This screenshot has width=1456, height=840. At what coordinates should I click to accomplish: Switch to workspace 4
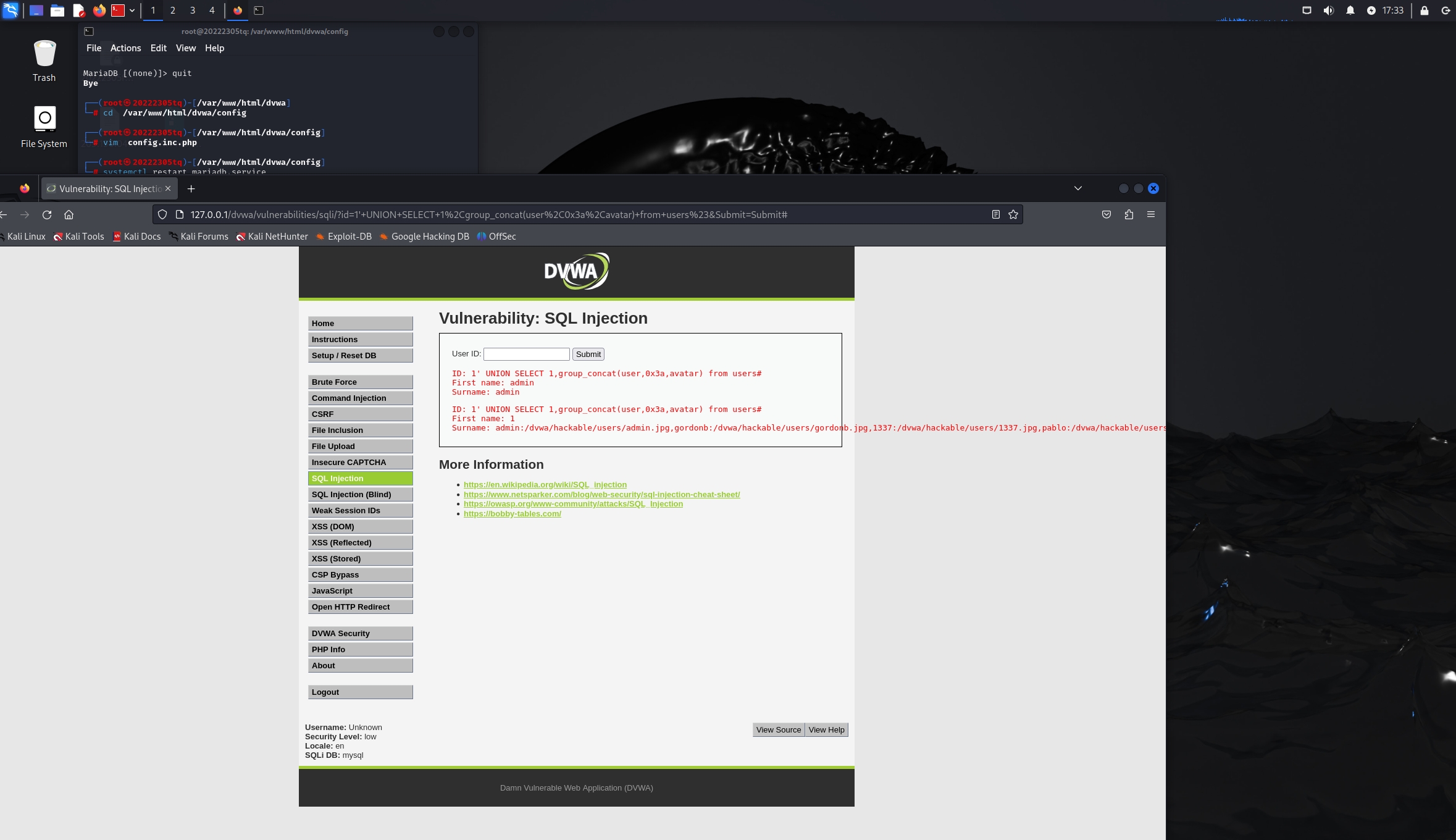coord(212,10)
